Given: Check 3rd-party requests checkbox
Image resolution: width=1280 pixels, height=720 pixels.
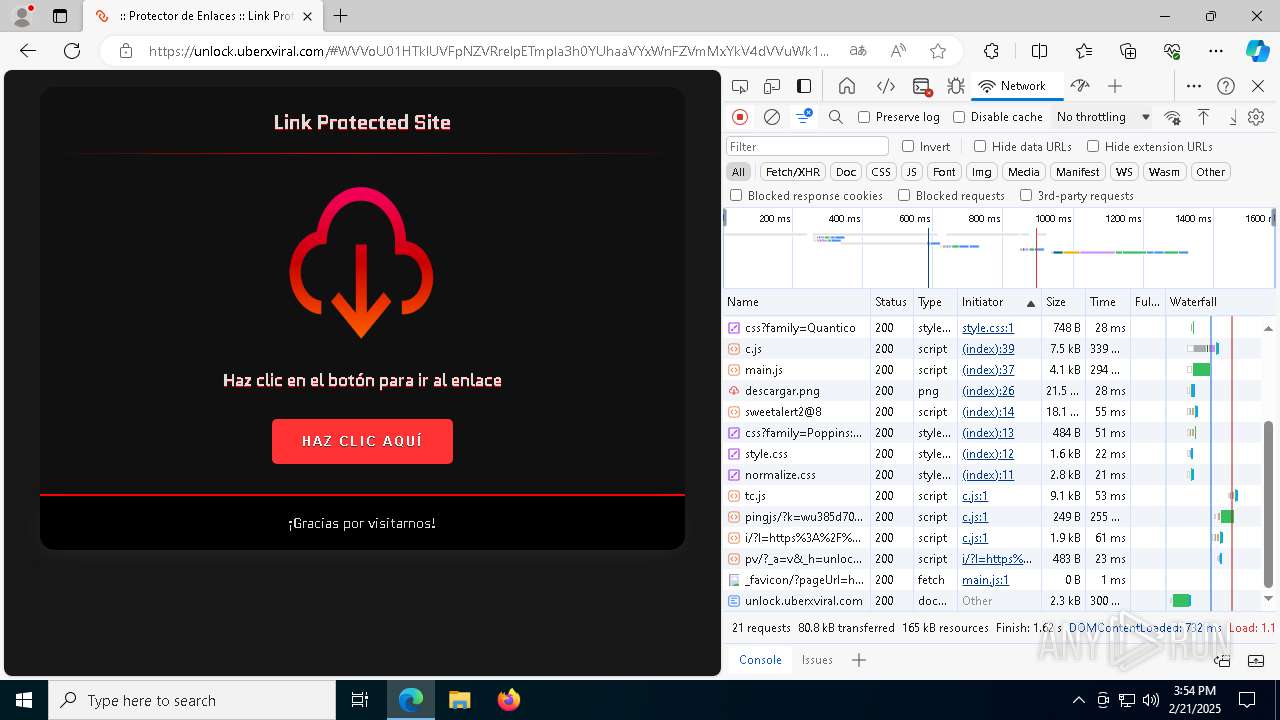Looking at the screenshot, I should click(1026, 196).
